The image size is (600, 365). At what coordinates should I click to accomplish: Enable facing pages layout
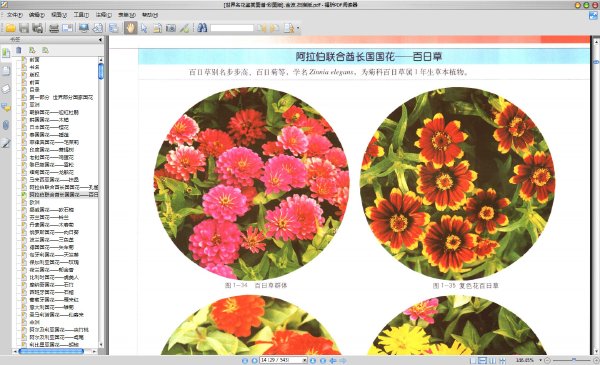click(492, 360)
